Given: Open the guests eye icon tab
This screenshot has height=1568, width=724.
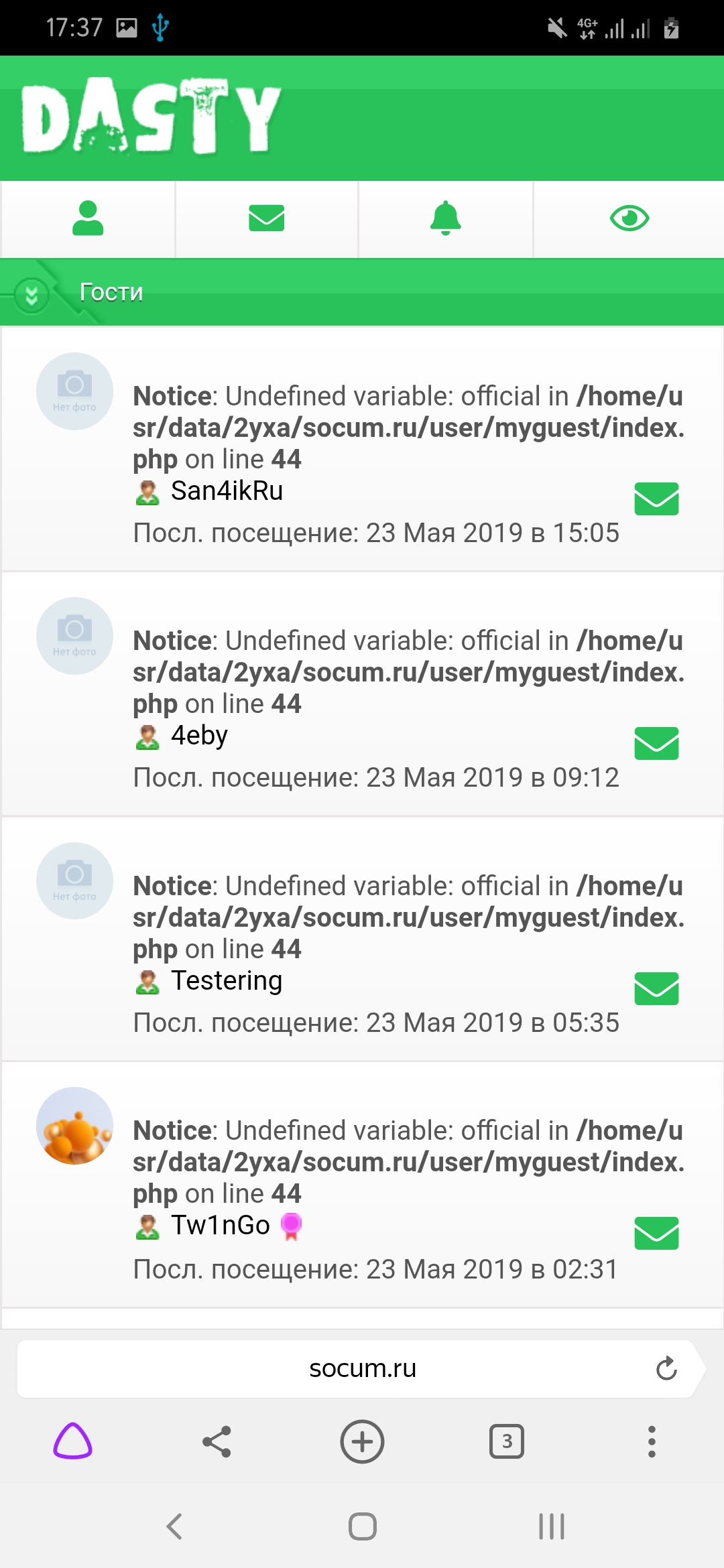Looking at the screenshot, I should [x=629, y=218].
